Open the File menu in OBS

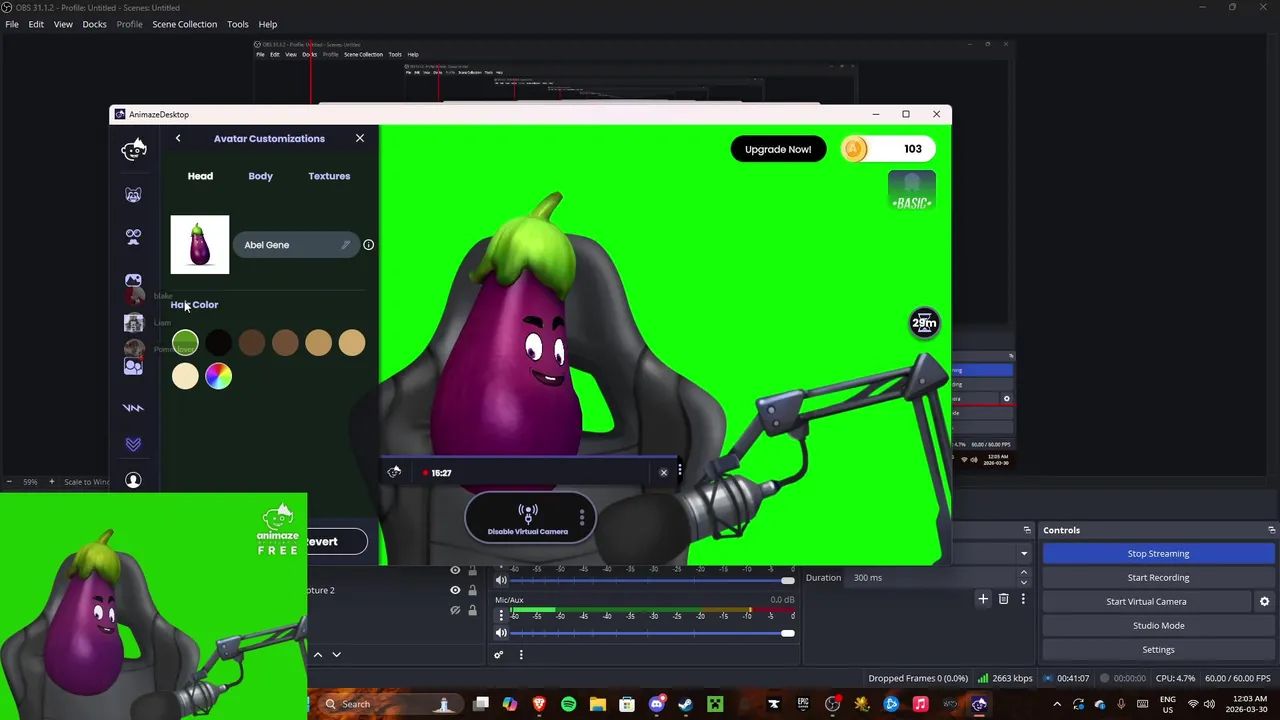tap(12, 24)
